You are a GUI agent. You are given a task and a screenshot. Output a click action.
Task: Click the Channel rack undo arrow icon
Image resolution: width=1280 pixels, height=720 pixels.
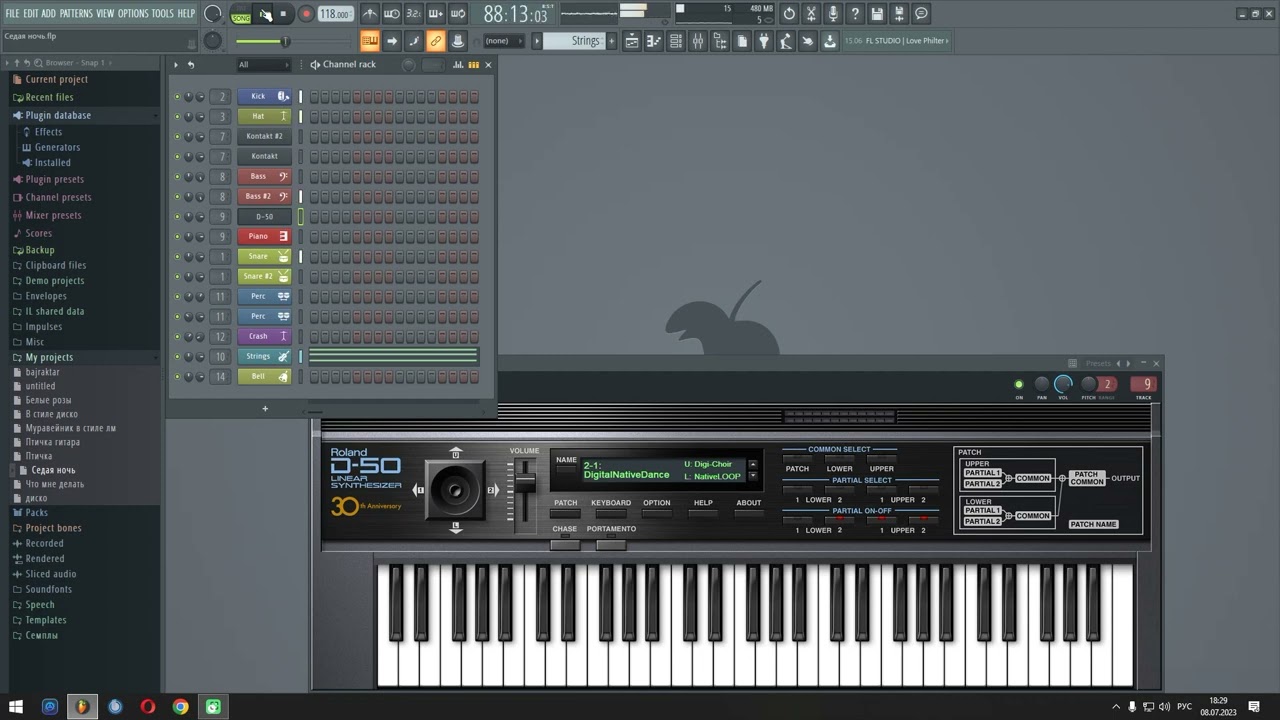click(191, 64)
